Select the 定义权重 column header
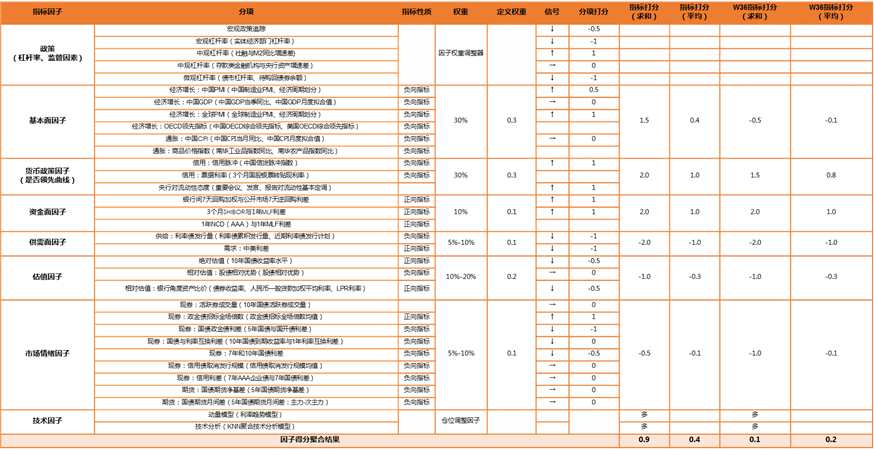The height and width of the screenshot is (449, 874). (x=511, y=12)
